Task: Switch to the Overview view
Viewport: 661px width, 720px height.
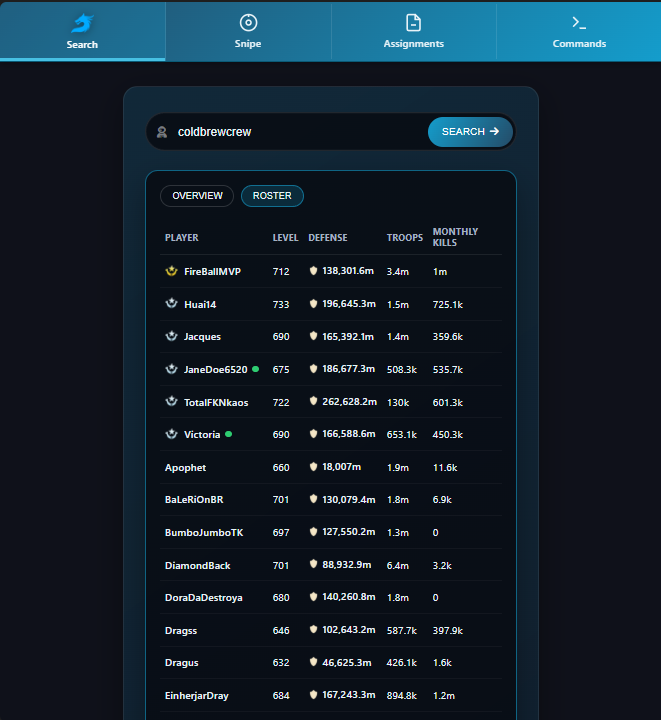Action: click(x=197, y=196)
